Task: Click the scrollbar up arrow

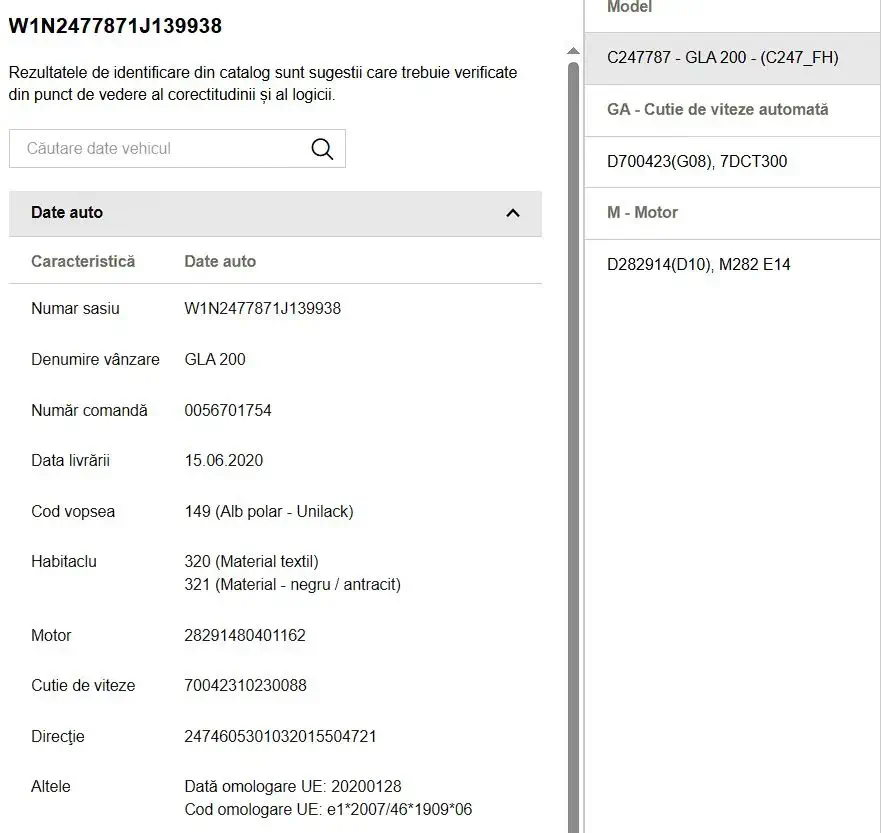Action: [573, 51]
